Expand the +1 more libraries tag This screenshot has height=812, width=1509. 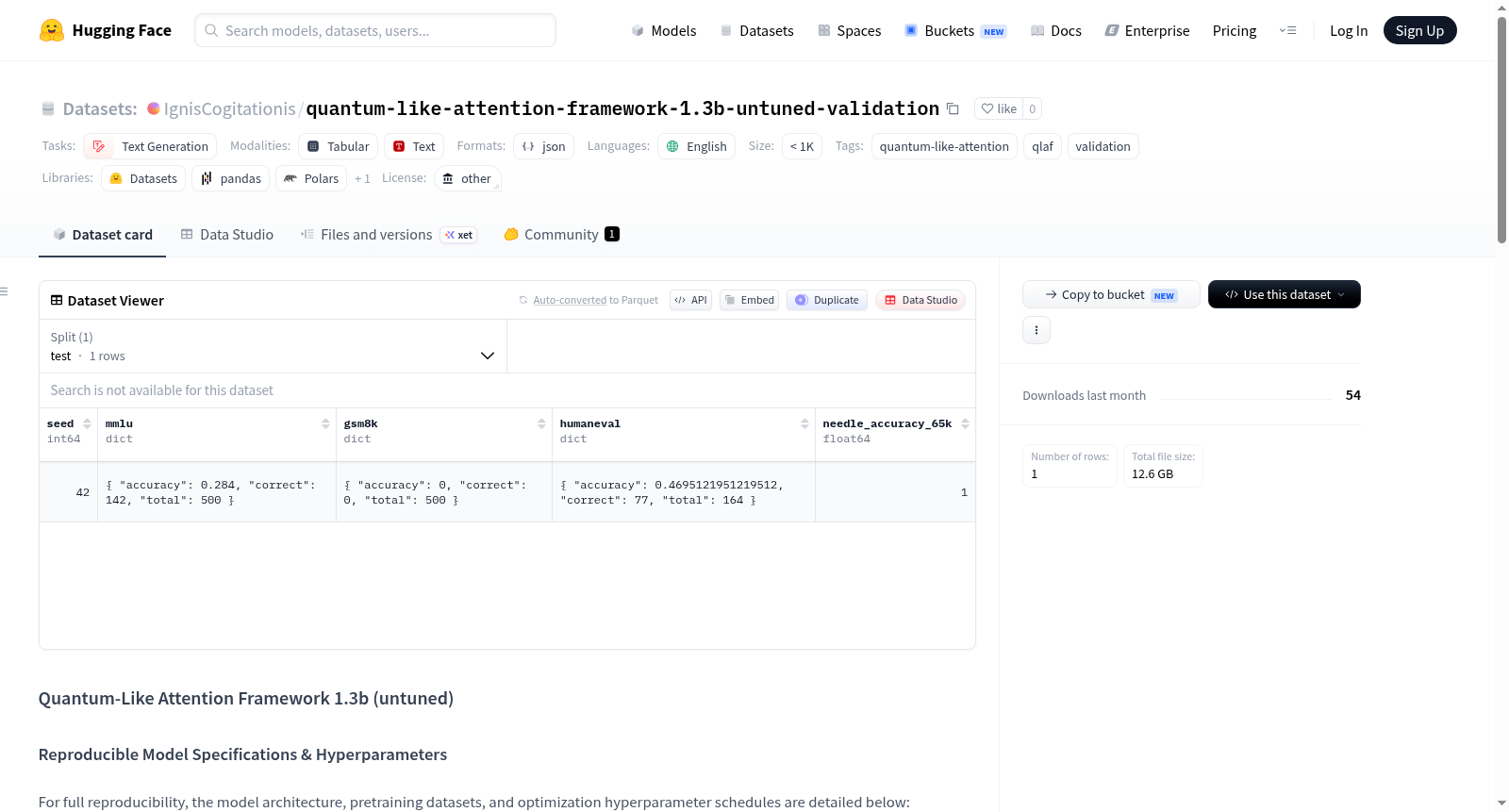[362, 178]
